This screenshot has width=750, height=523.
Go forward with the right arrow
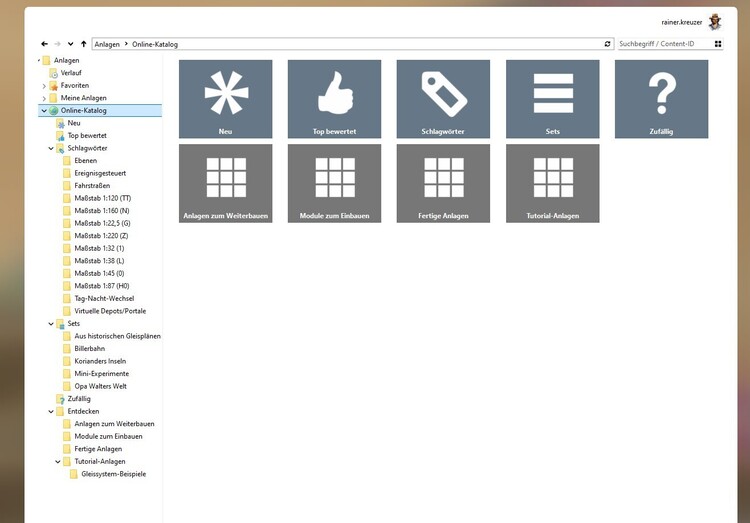coord(57,44)
